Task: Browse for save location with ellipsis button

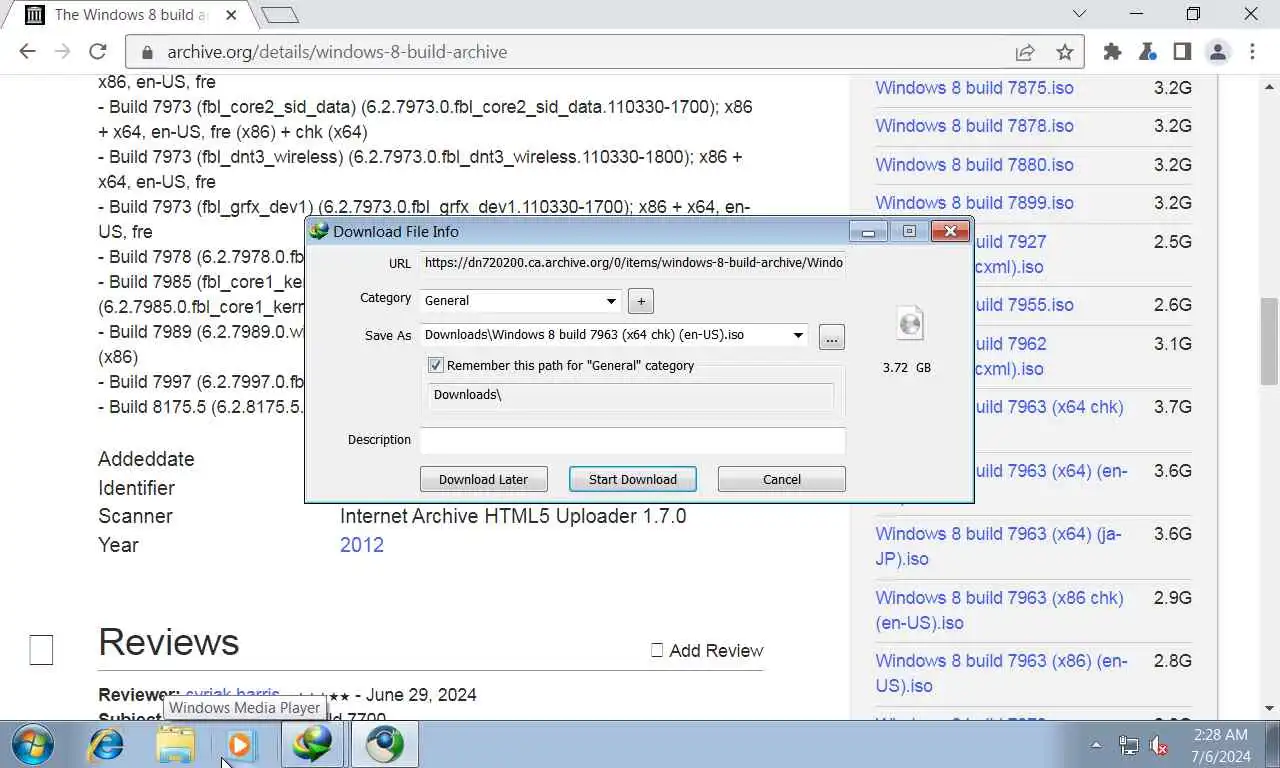Action: tap(831, 337)
